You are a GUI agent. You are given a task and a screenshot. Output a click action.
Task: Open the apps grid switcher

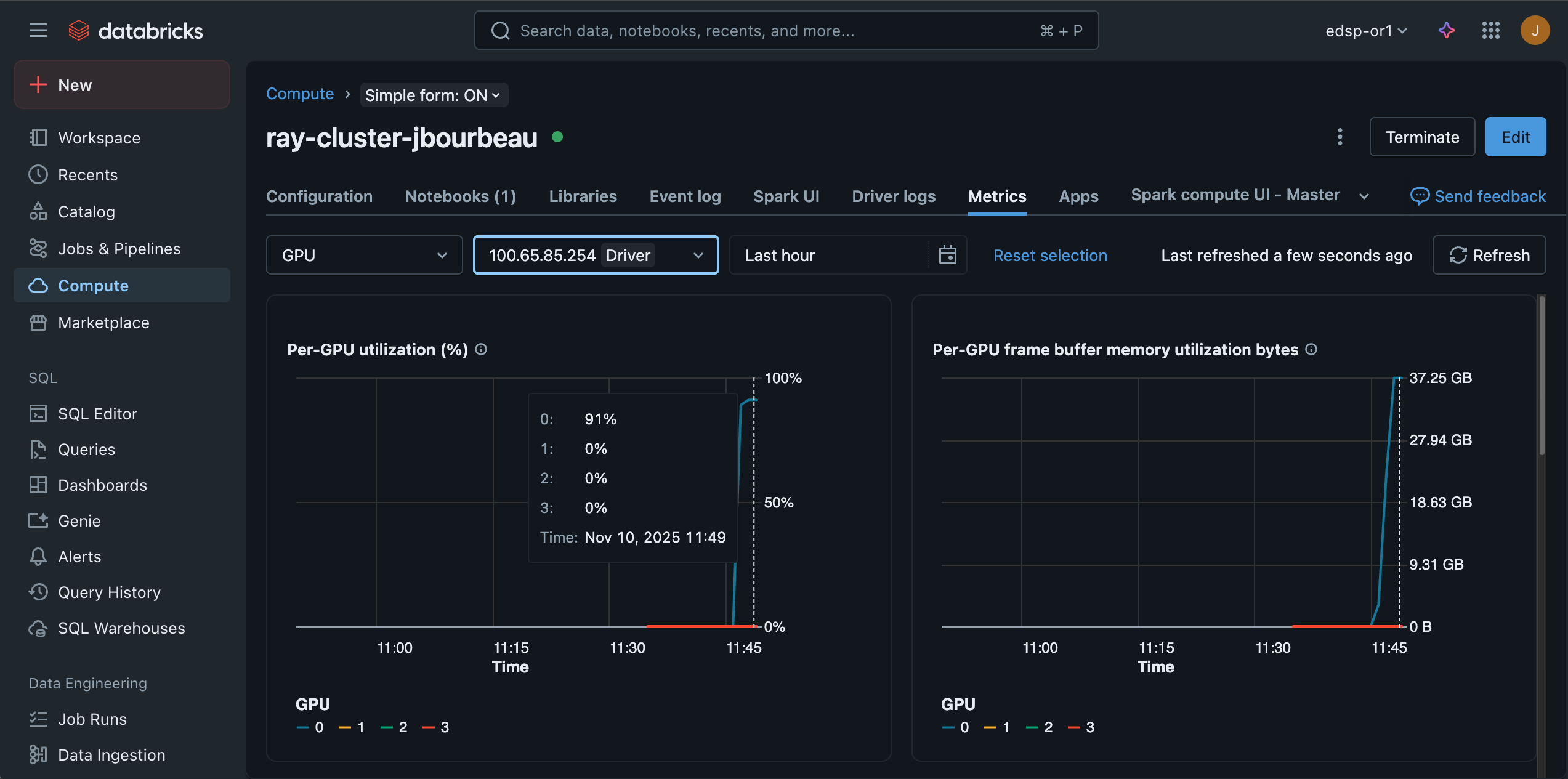[1490, 30]
